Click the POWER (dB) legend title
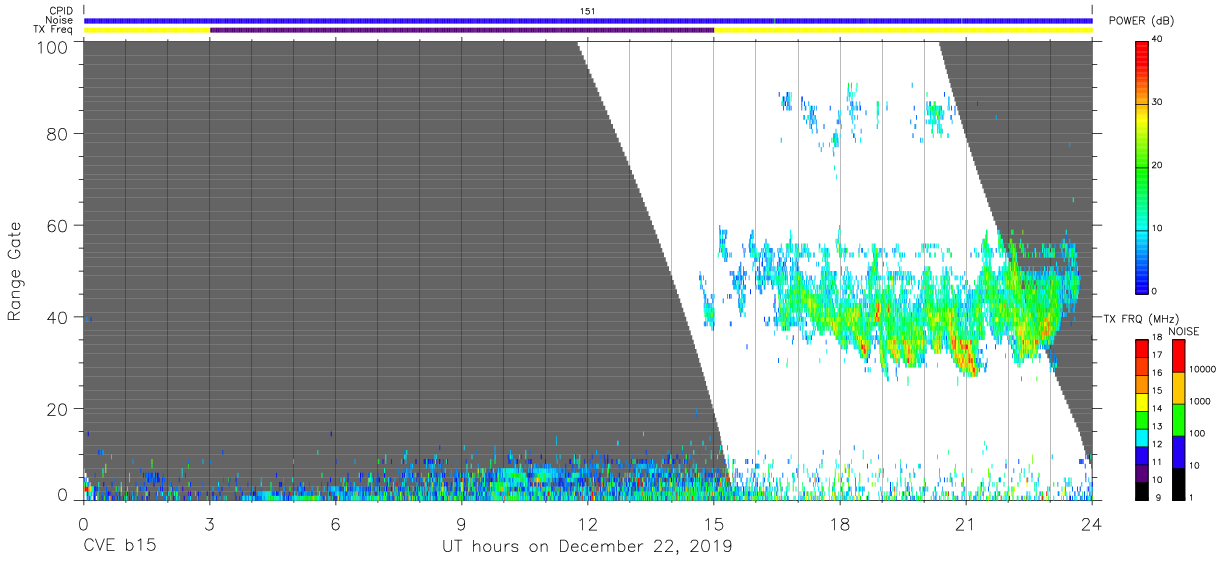Screen dimensions: 1228x567 click(x=1141, y=21)
